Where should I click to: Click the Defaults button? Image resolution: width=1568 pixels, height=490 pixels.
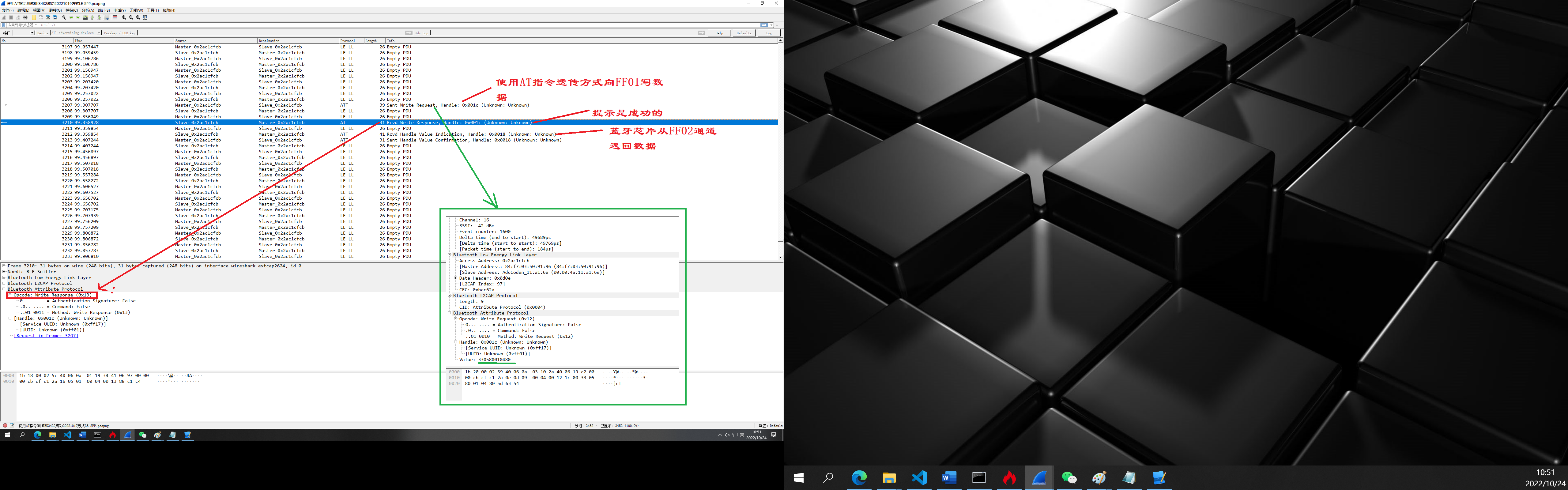[x=744, y=33]
